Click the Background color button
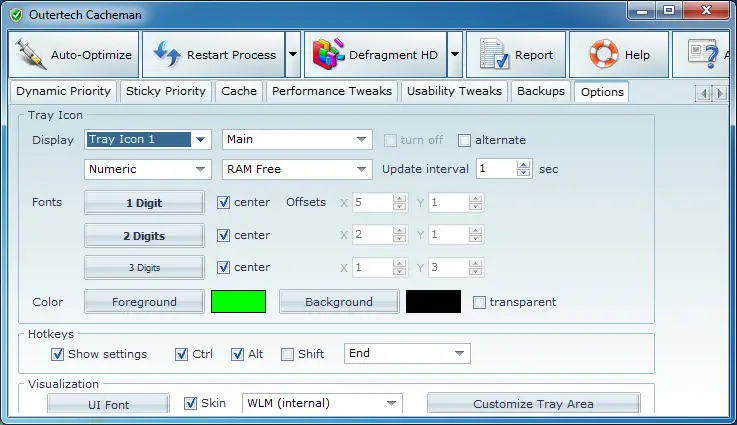 pyautogui.click(x=339, y=302)
